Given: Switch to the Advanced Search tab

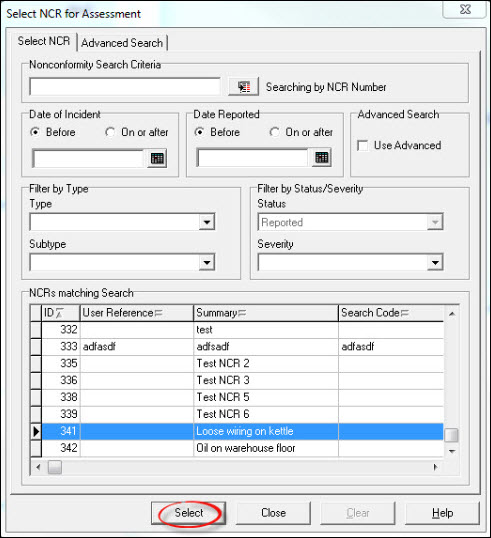Looking at the screenshot, I should [x=122, y=43].
